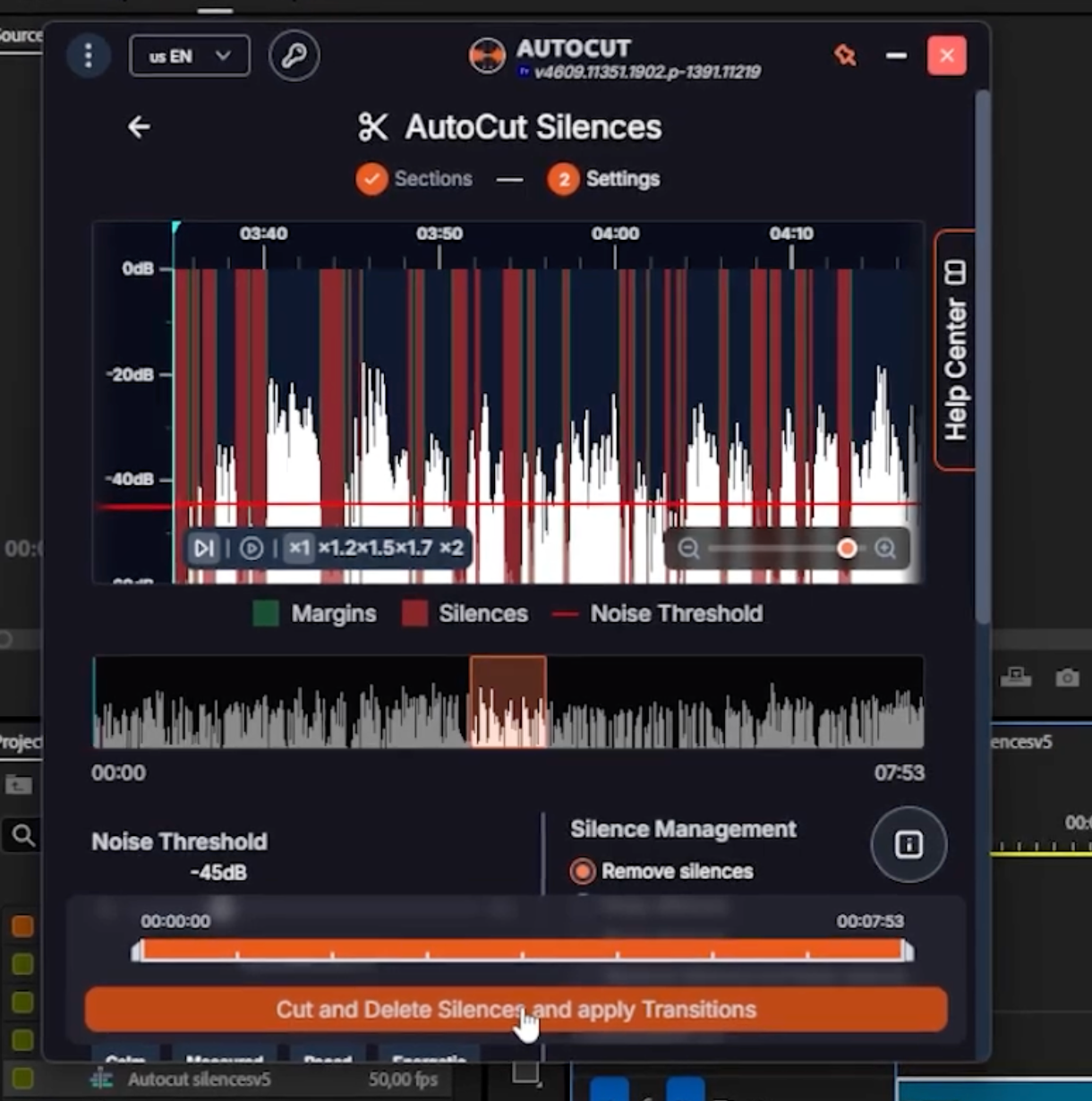Click the 07:53 end time label
This screenshot has height=1101, width=1092.
tap(900, 773)
